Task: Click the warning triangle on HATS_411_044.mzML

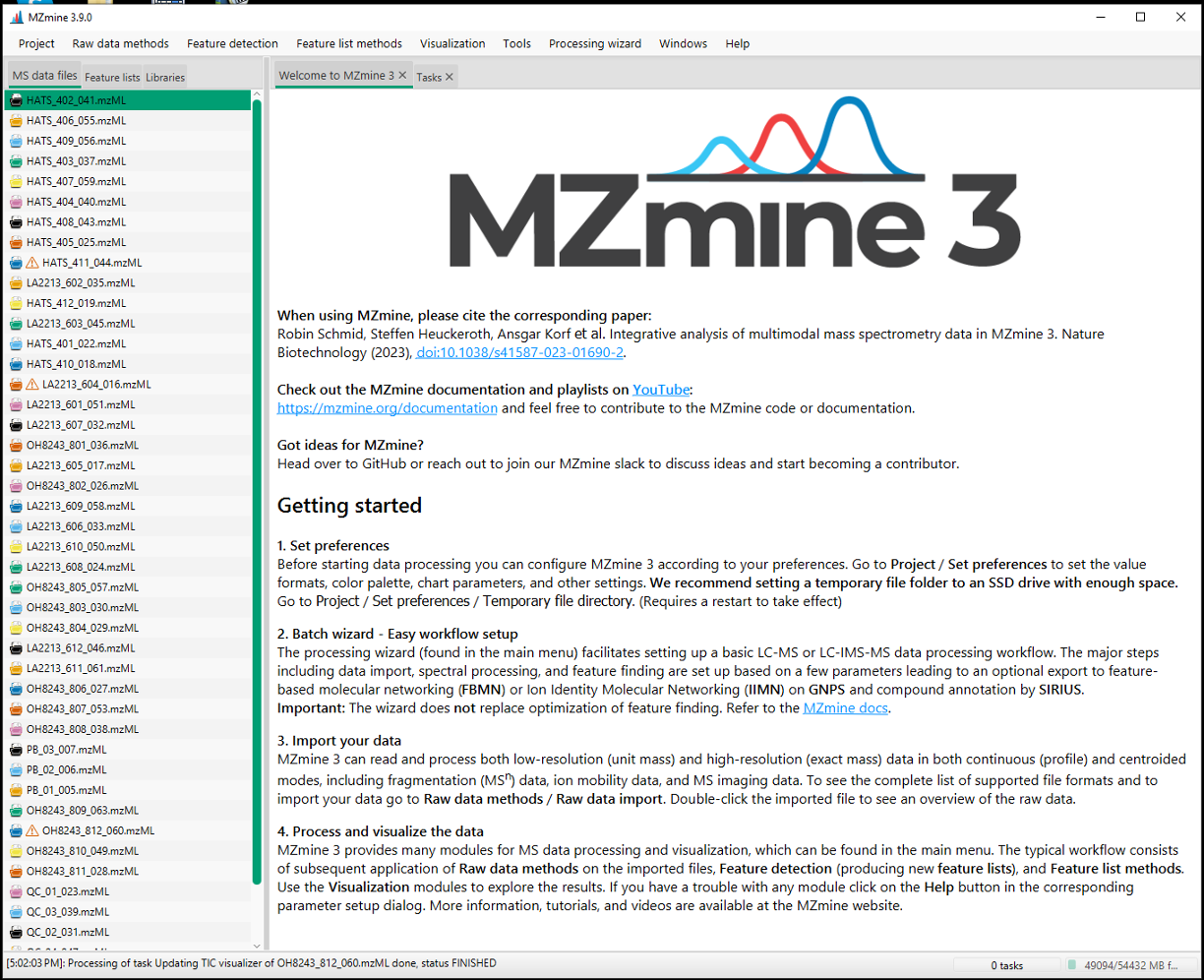Action: [x=32, y=263]
